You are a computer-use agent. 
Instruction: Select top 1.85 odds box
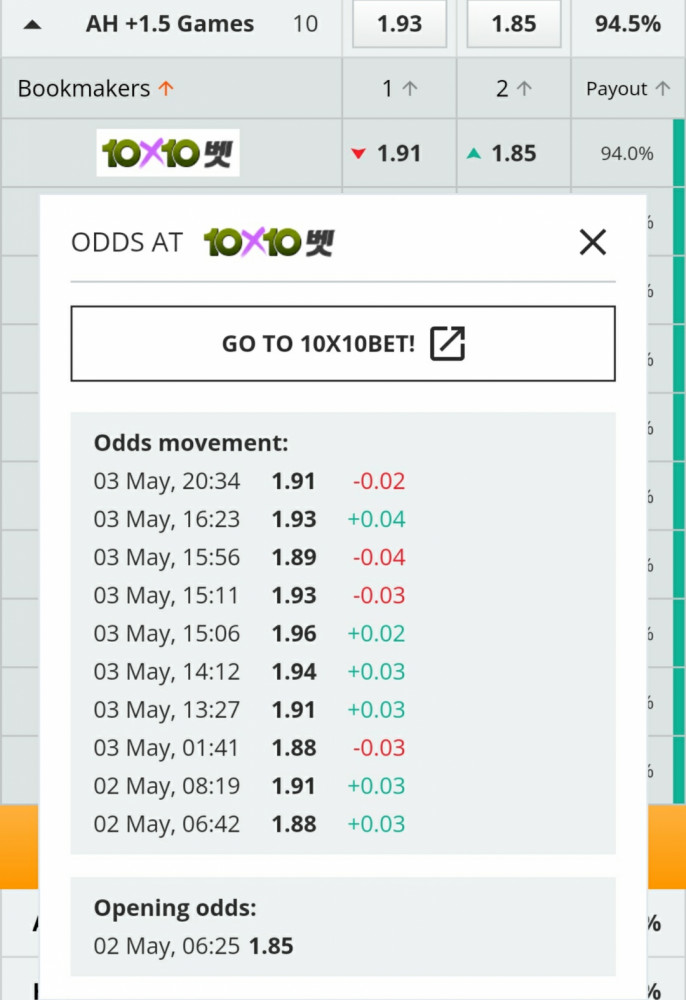(514, 24)
